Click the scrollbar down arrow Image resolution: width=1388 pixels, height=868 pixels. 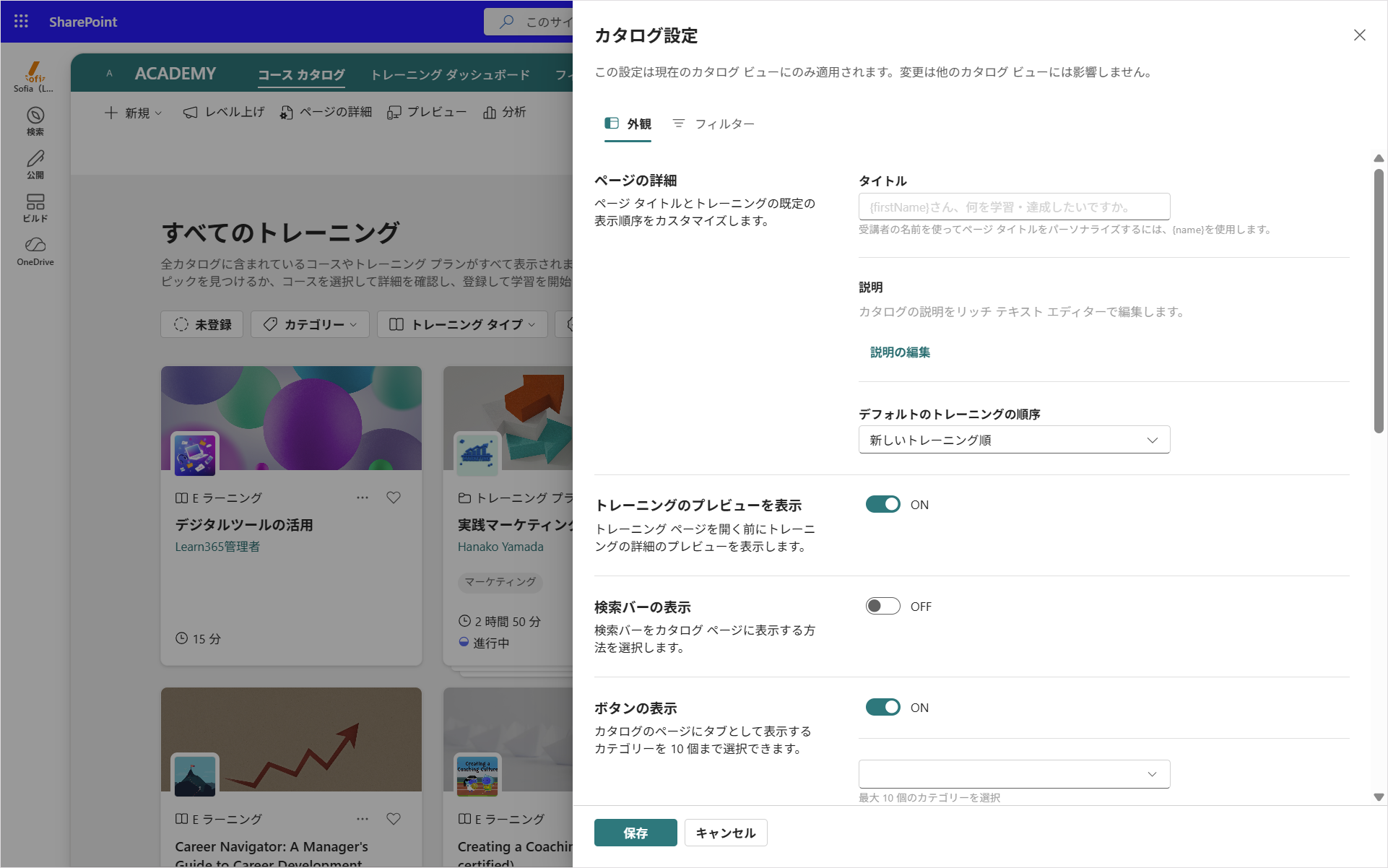pos(1379,797)
